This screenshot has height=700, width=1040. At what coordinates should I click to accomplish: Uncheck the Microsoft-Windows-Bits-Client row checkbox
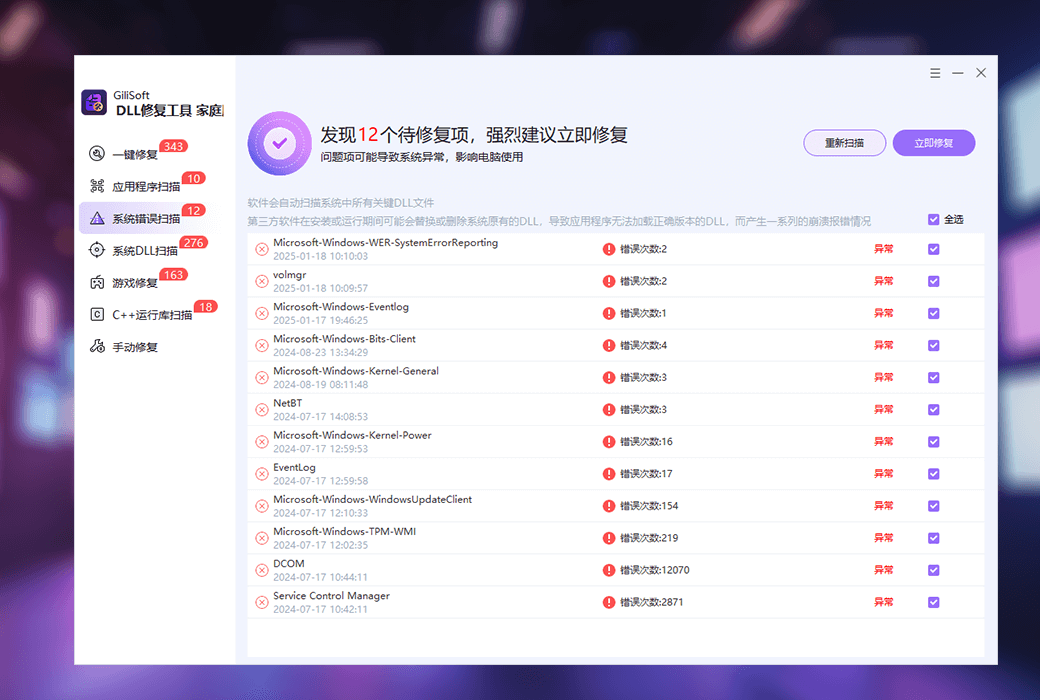(934, 346)
